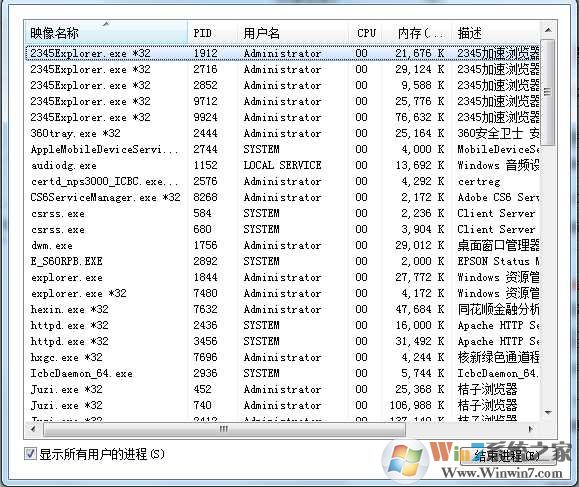Screen dimensions: 579x487
Task: Click the horizontal scrollbar thumb
Action: coord(224,429)
